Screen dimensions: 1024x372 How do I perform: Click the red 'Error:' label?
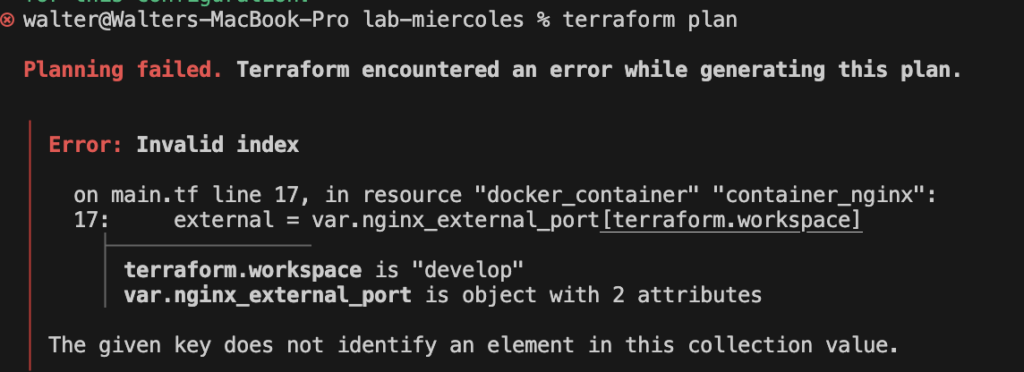coord(86,145)
